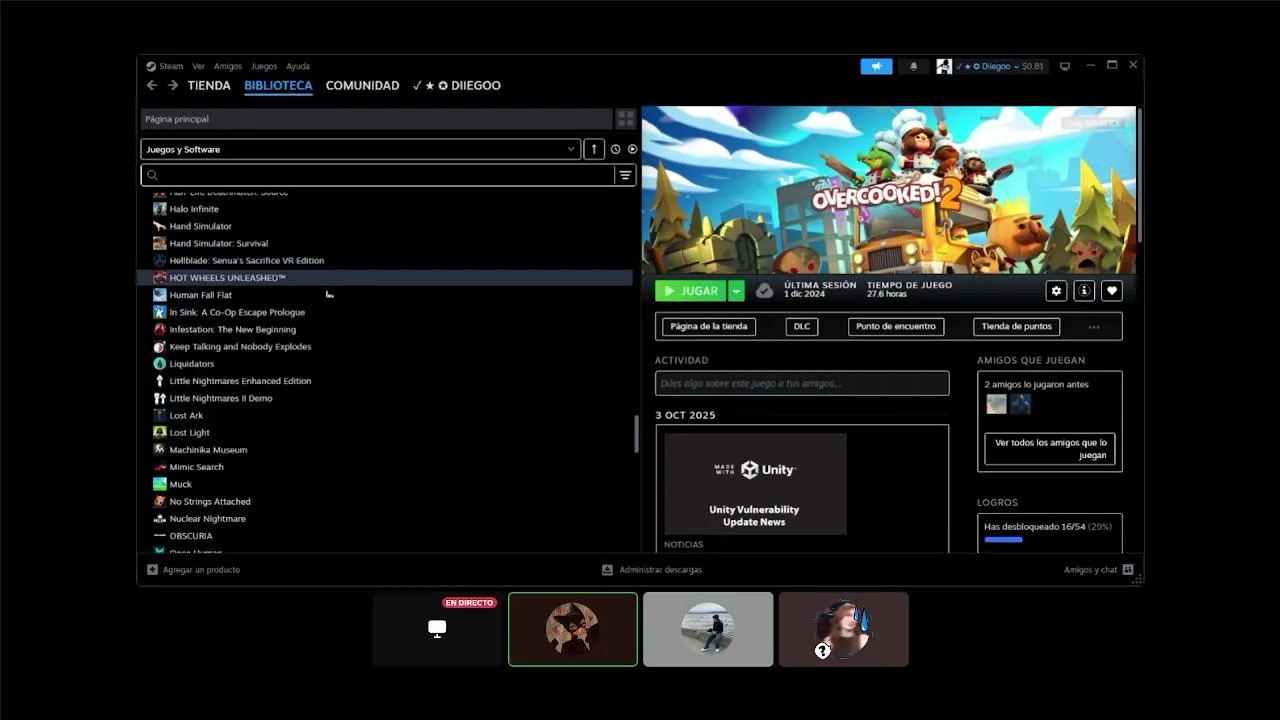Click the Muck game icon

[160, 484]
